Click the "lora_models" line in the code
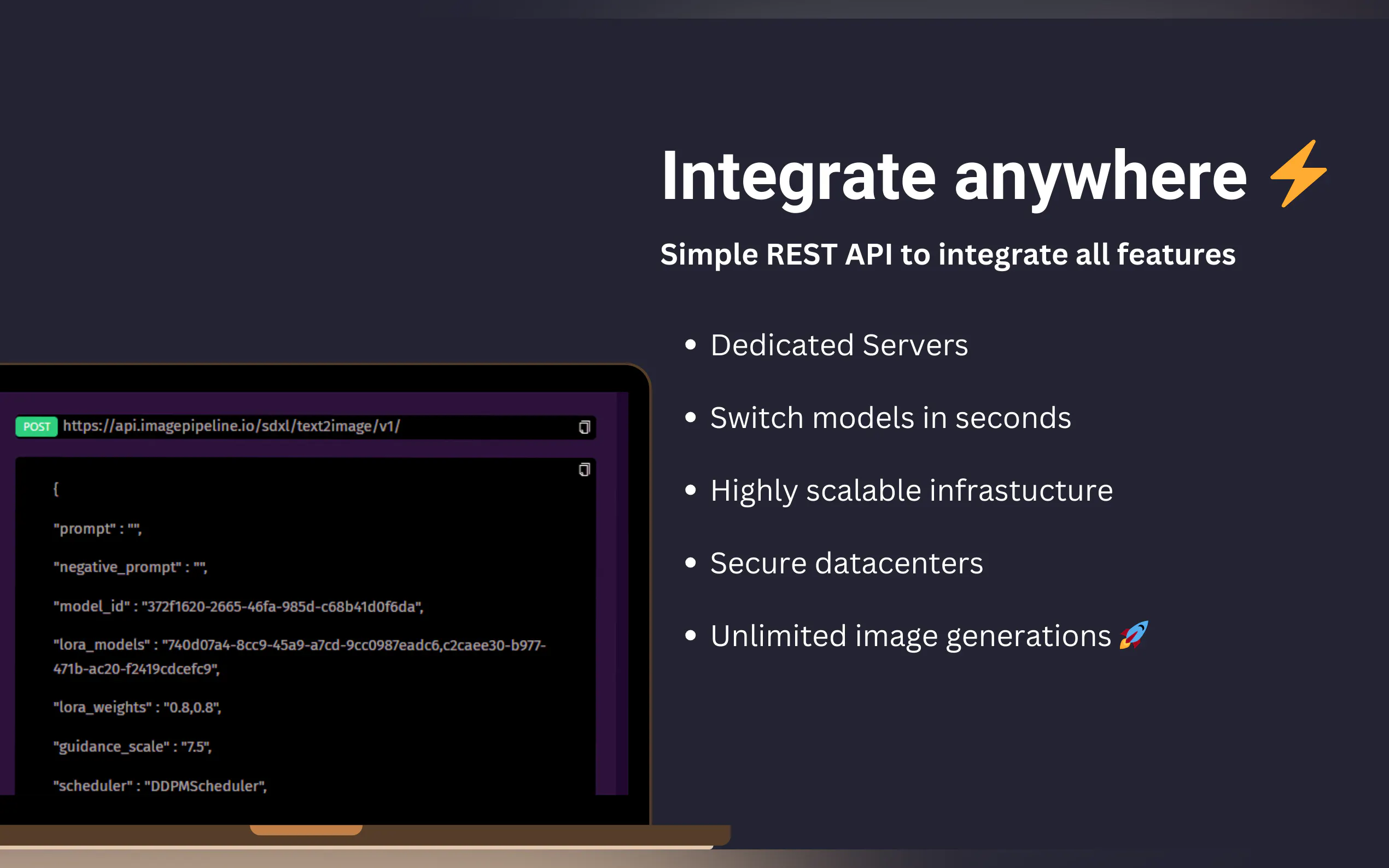The height and width of the screenshot is (868, 1389). coord(299,645)
